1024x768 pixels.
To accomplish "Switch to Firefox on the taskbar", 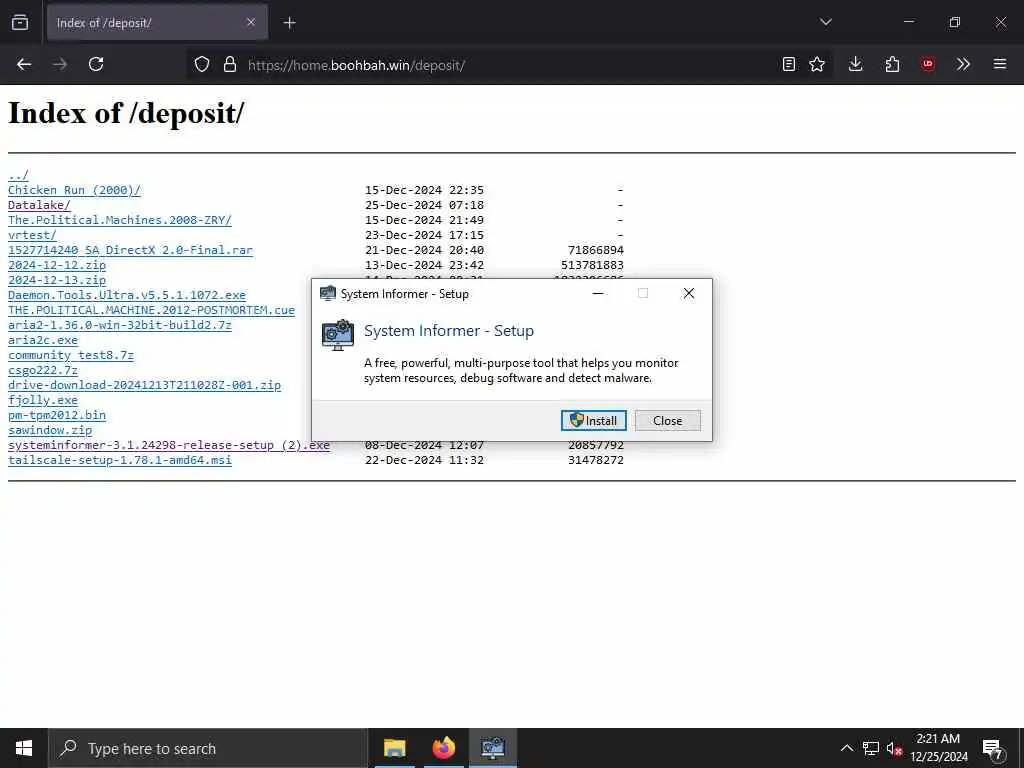I will tap(444, 748).
